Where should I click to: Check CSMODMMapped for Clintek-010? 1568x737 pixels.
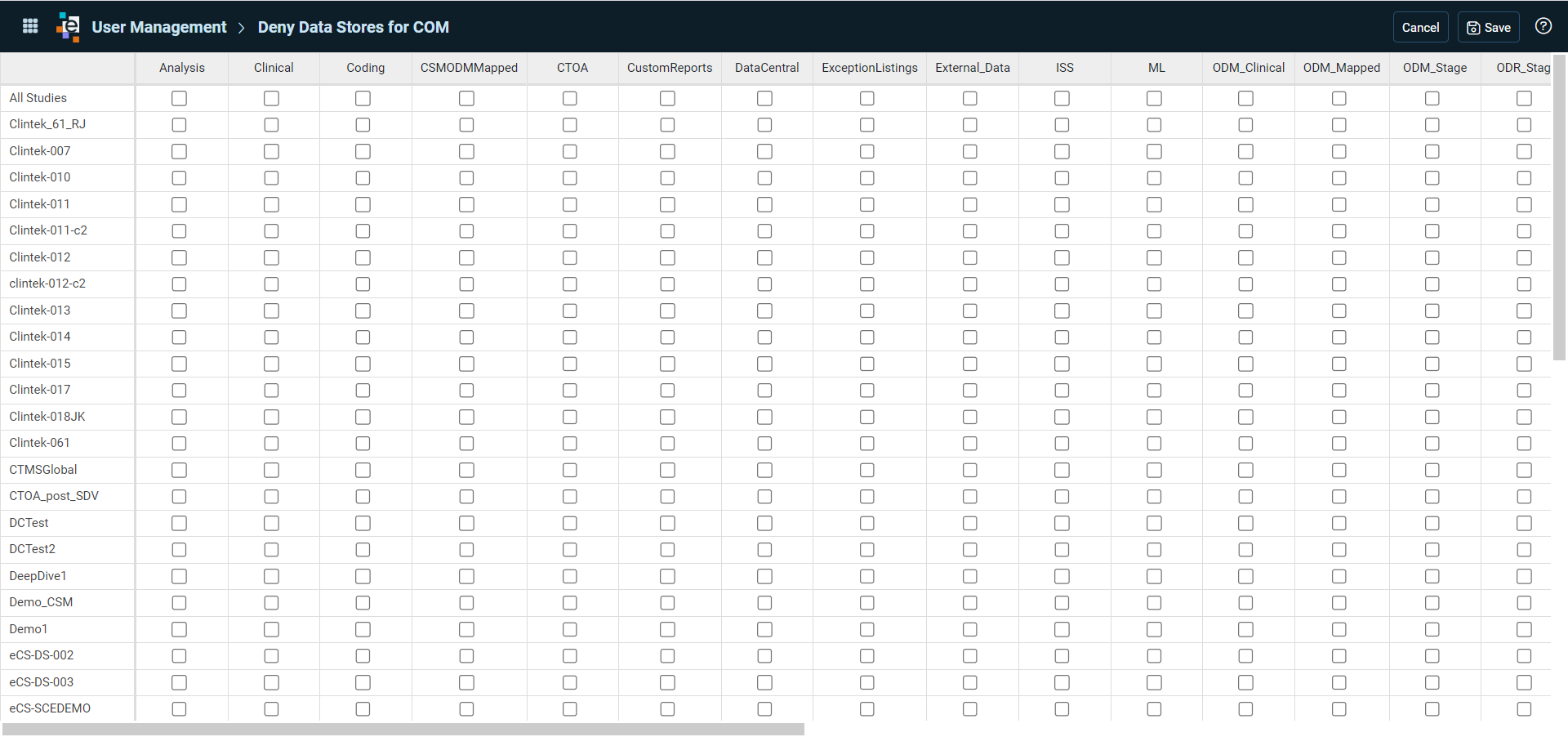point(466,178)
